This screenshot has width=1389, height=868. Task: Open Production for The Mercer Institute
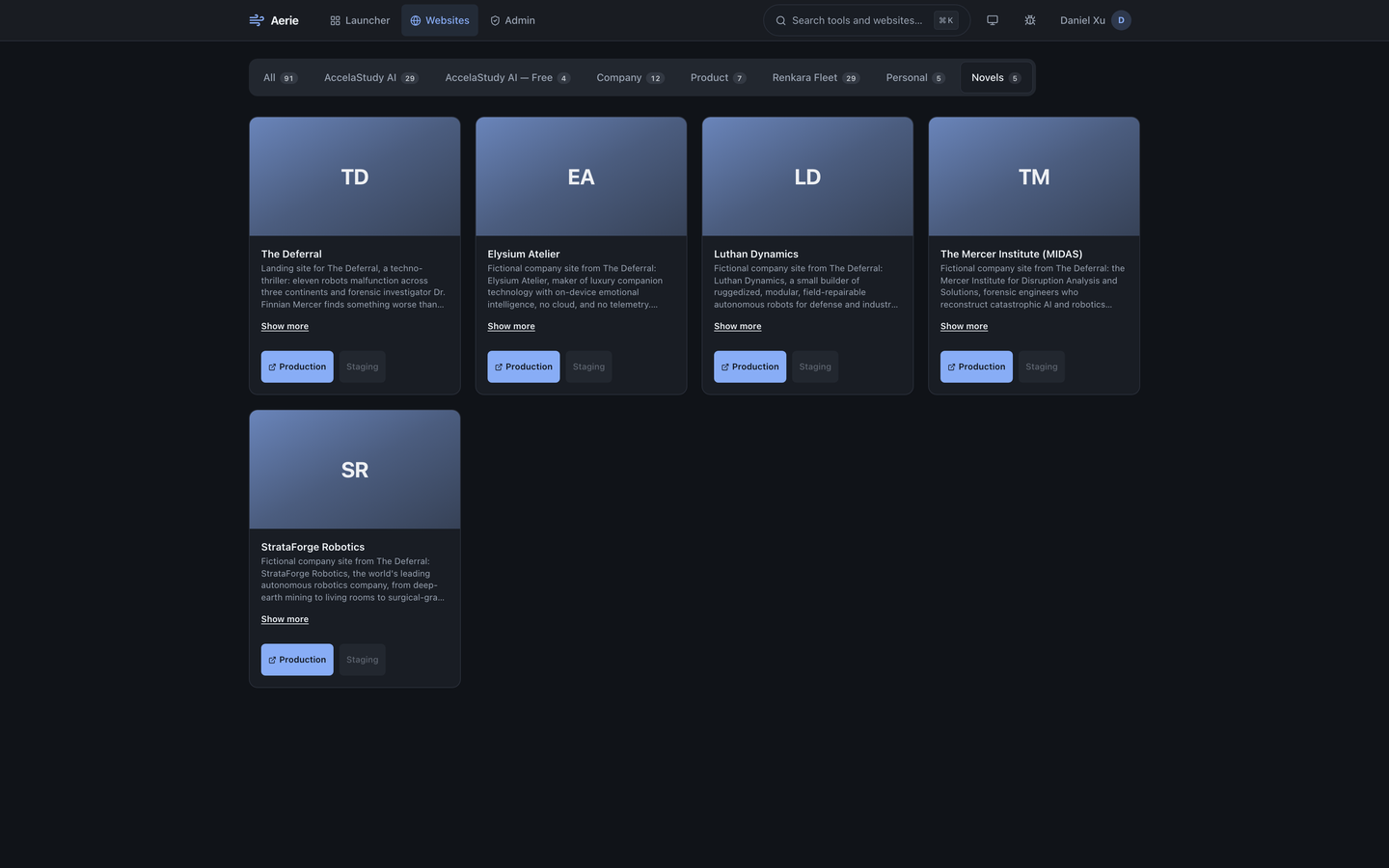click(976, 366)
